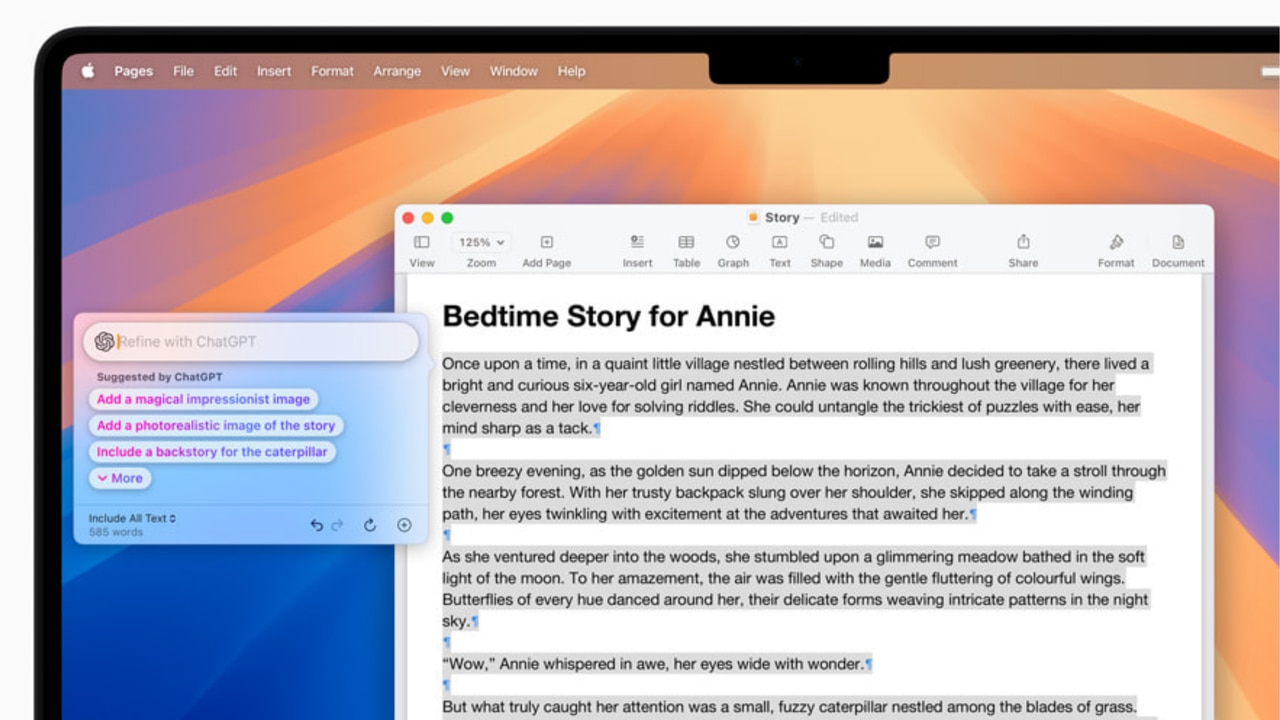Open the Include All Text dropdown
Image resolution: width=1280 pixels, height=720 pixels.
pyautogui.click(x=132, y=518)
